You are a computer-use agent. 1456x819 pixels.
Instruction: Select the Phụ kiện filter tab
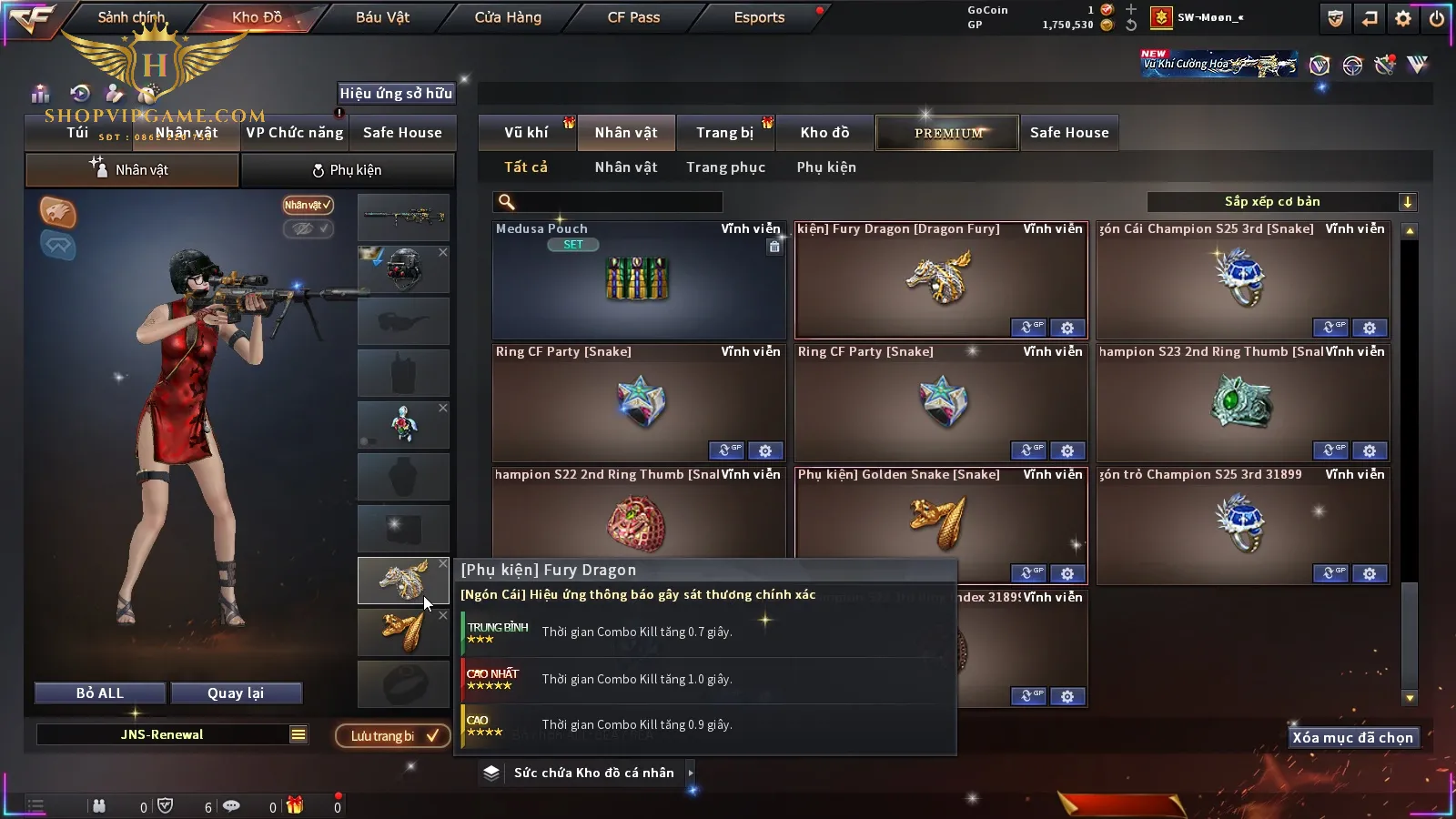click(826, 167)
